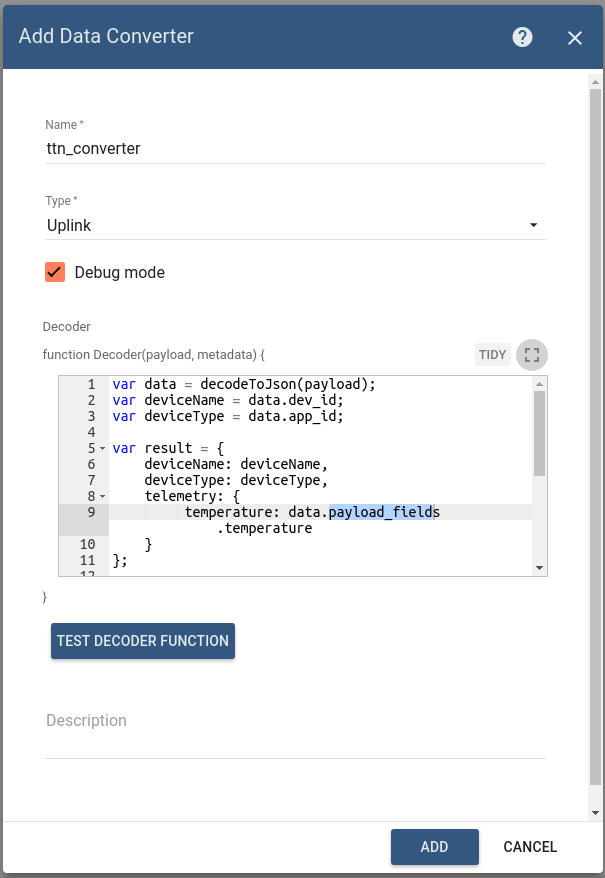
Task: Open the help icon in dialog header
Action: [x=522, y=37]
